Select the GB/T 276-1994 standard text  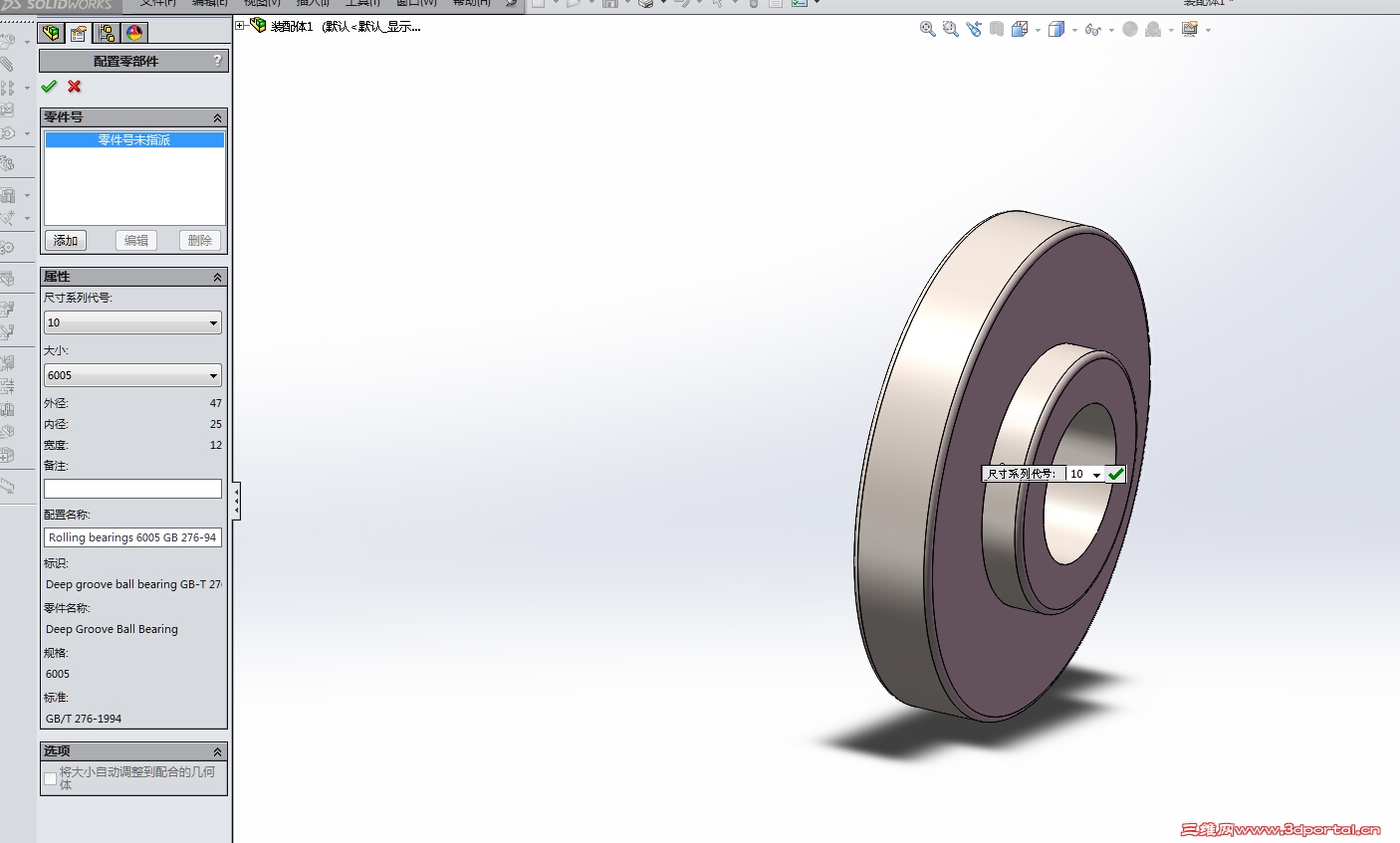click(84, 719)
